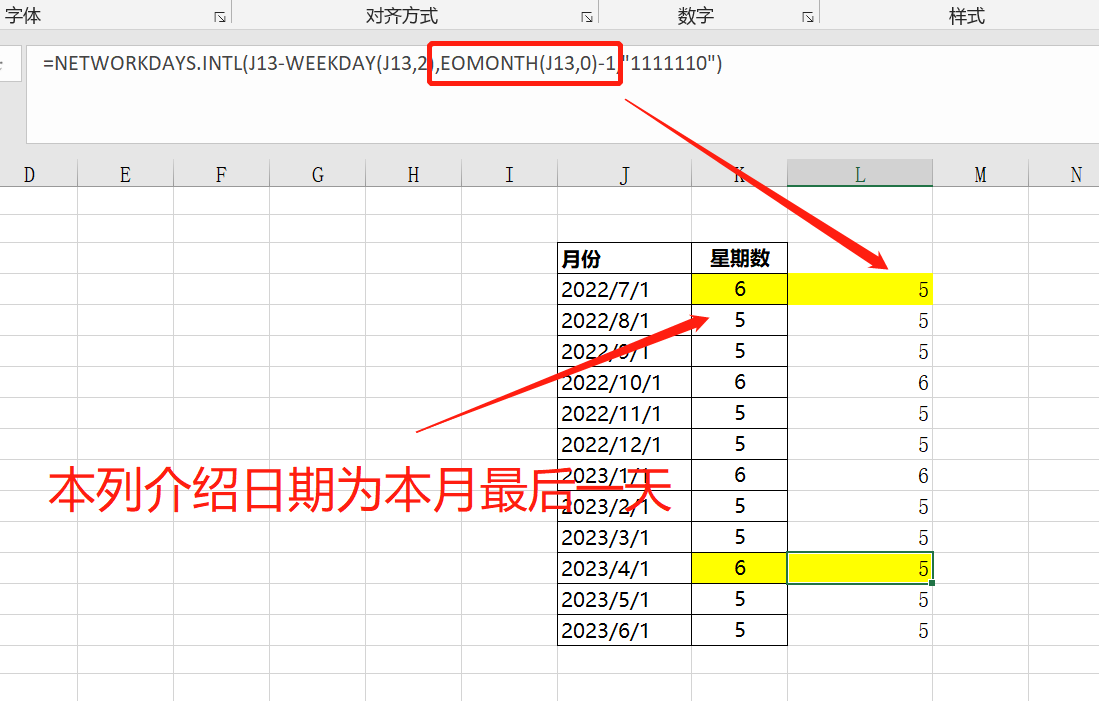Select date cell 2022/8/1
1099x701 pixels.
(624, 320)
